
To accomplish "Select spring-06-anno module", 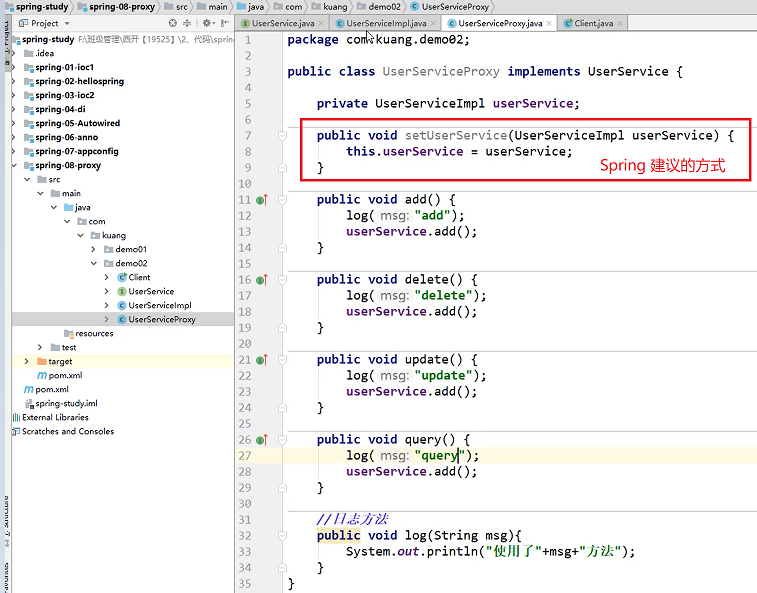I will pos(61,137).
